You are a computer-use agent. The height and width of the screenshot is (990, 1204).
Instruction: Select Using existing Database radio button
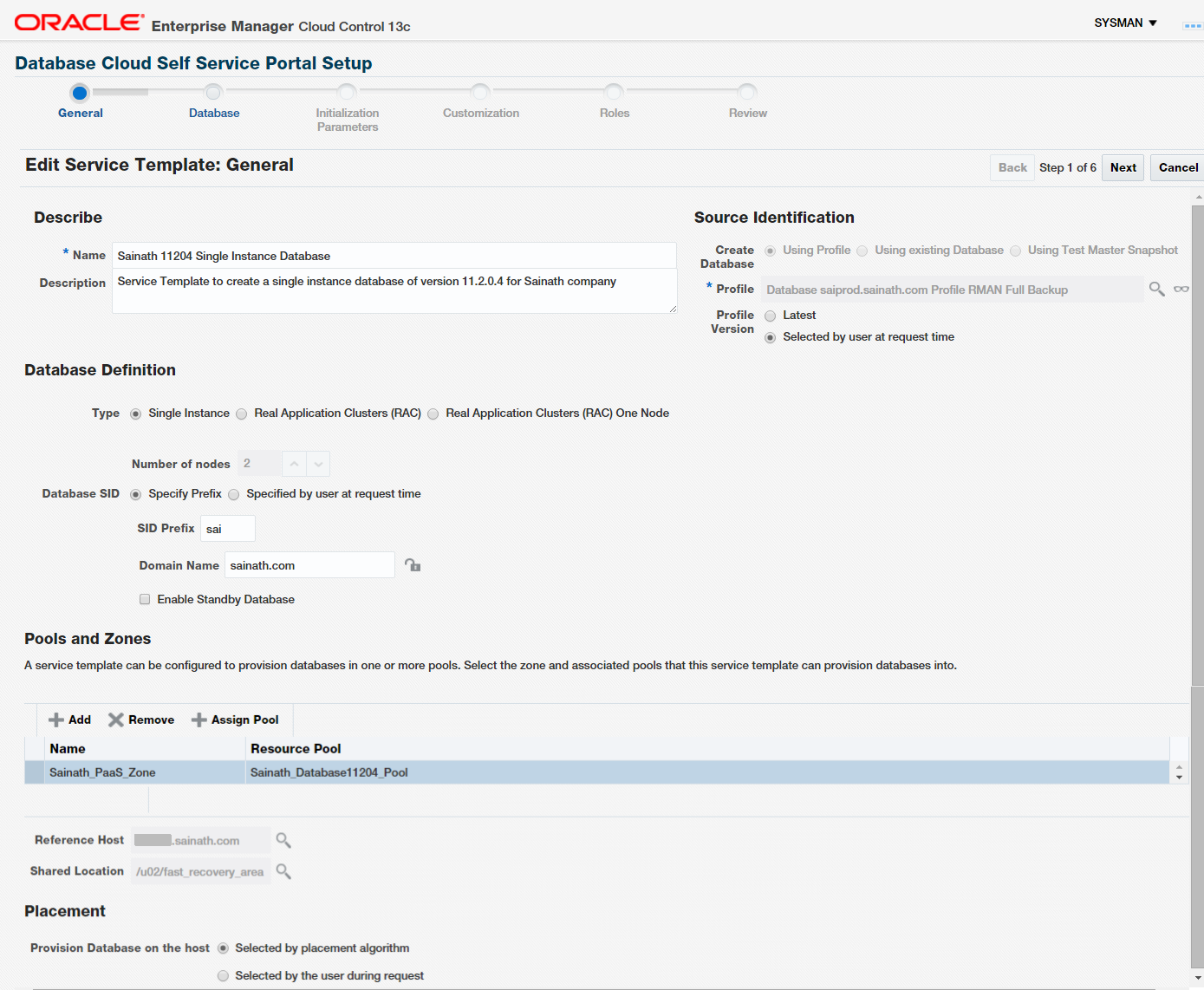tap(862, 251)
